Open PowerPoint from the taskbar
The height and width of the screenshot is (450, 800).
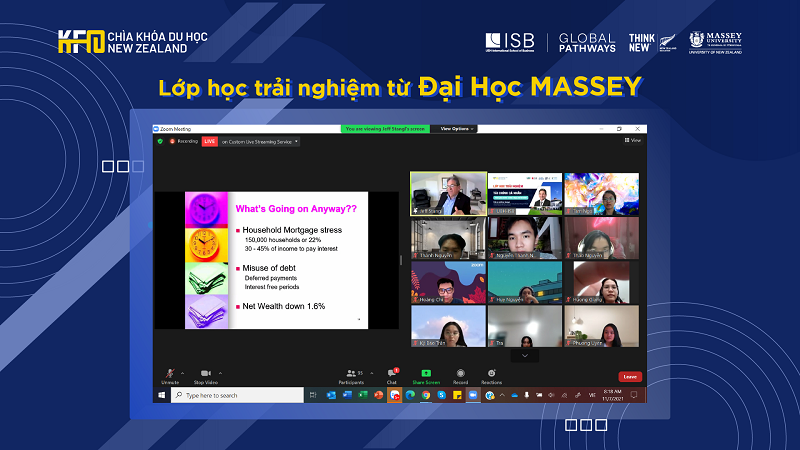[x=379, y=395]
